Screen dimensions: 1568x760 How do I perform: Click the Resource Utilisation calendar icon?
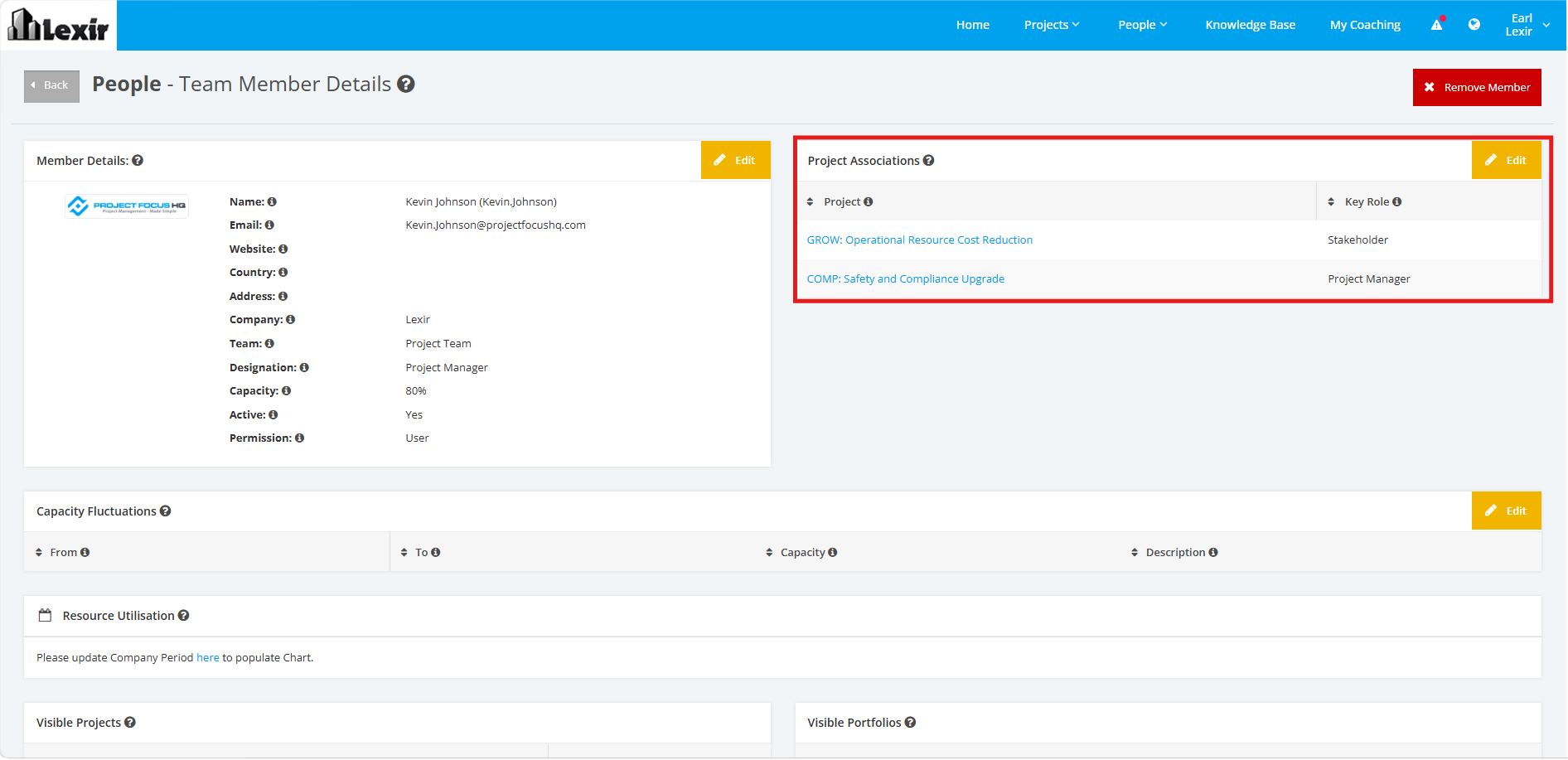(46, 616)
